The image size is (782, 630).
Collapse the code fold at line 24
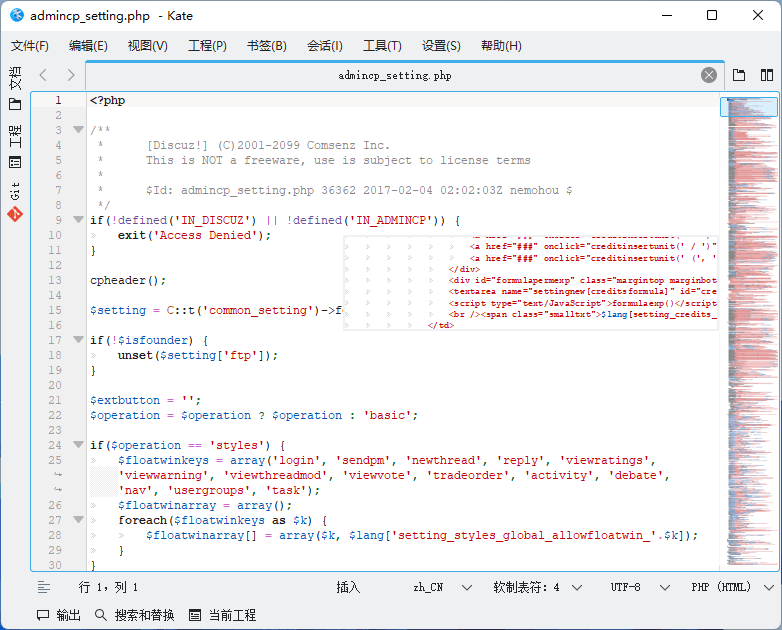tap(78, 445)
